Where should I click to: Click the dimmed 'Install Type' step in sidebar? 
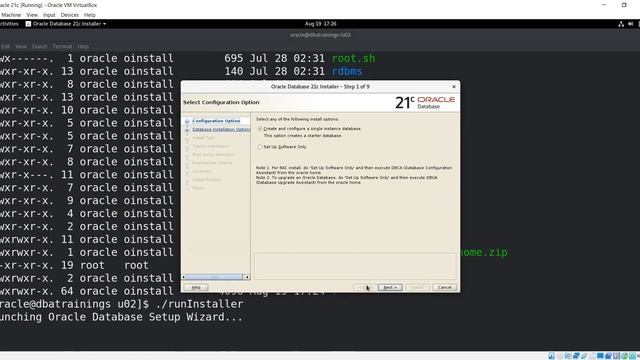pos(203,138)
